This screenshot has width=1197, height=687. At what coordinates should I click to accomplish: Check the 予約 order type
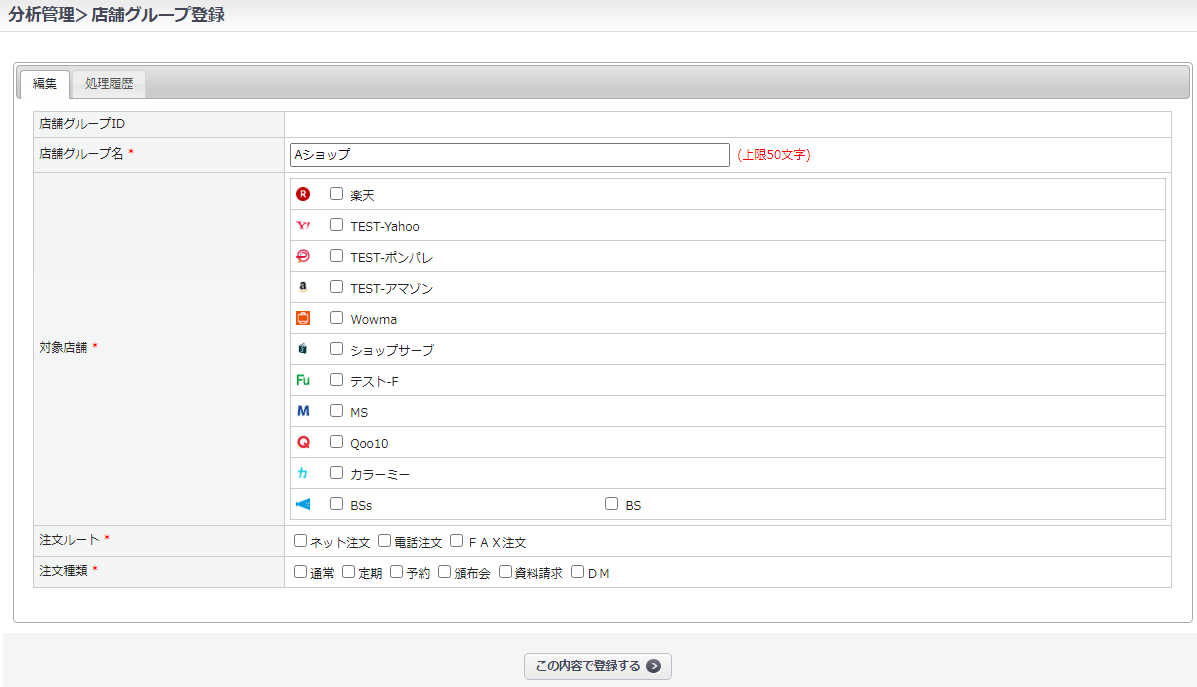[397, 572]
